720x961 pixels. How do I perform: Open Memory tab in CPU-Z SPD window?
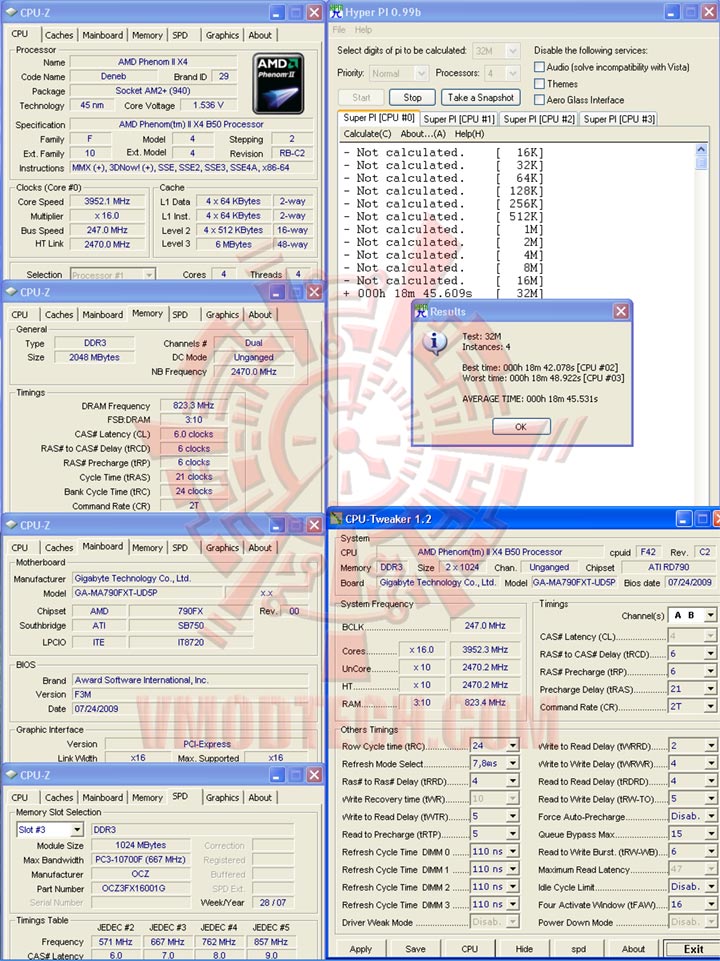147,797
